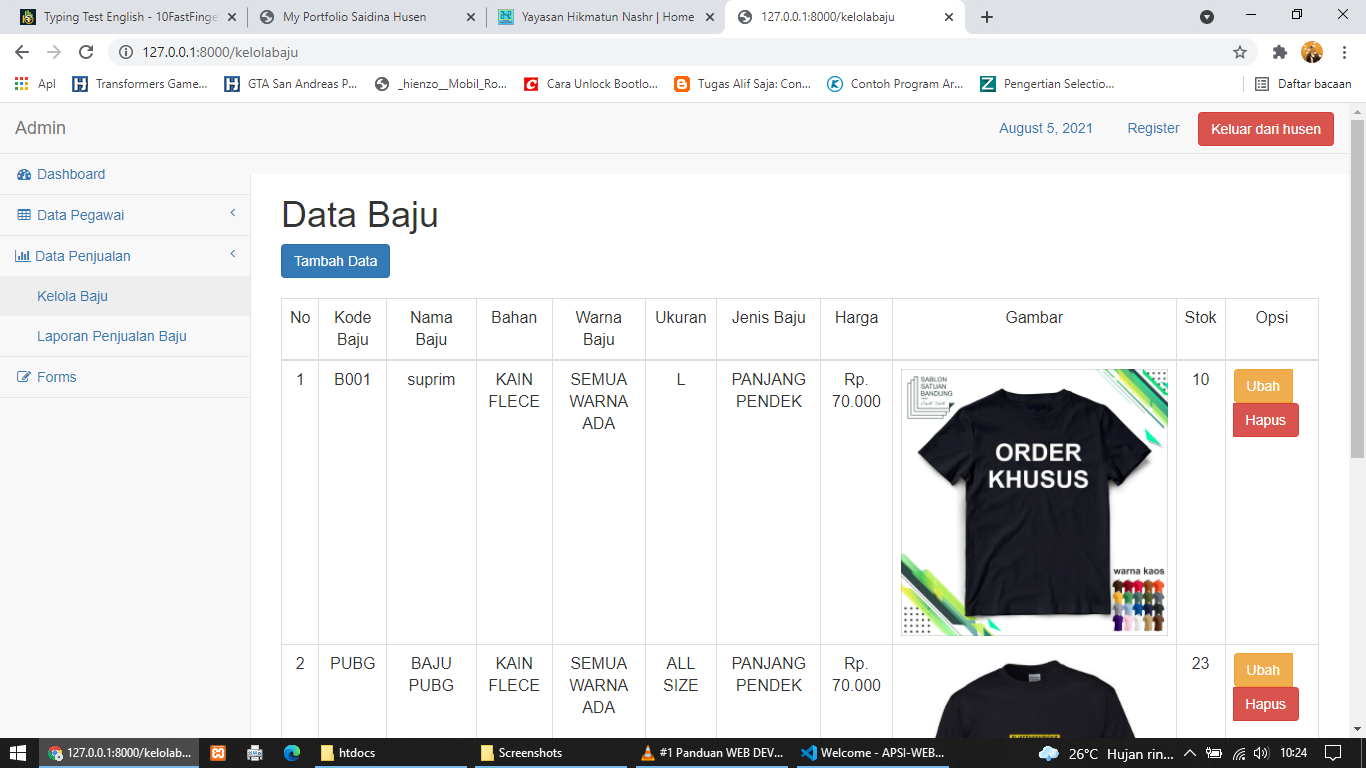This screenshot has height=768, width=1366.
Task: Open the Dashboard sidebar item
Action: (x=70, y=174)
